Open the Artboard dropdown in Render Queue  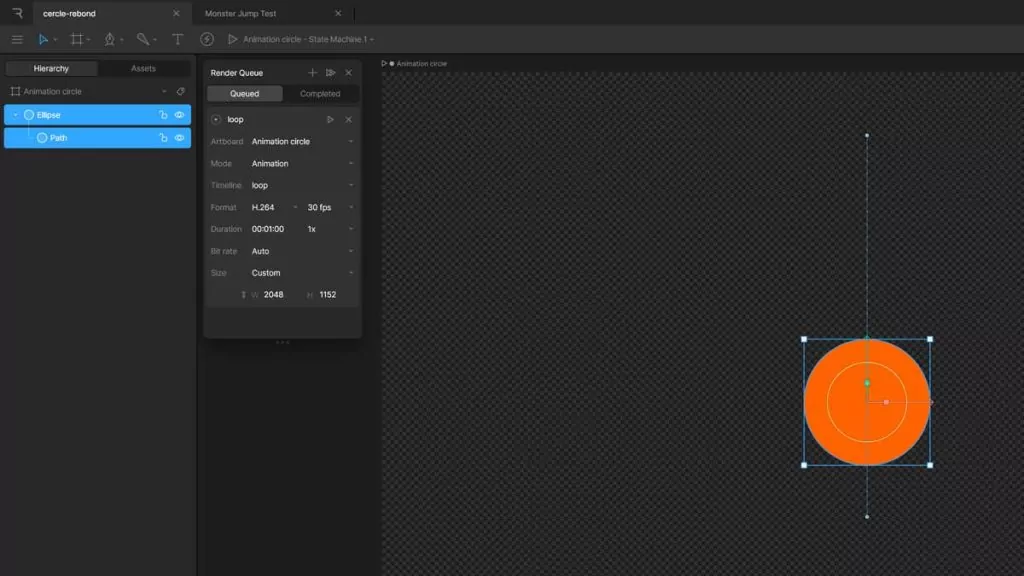[351, 142]
